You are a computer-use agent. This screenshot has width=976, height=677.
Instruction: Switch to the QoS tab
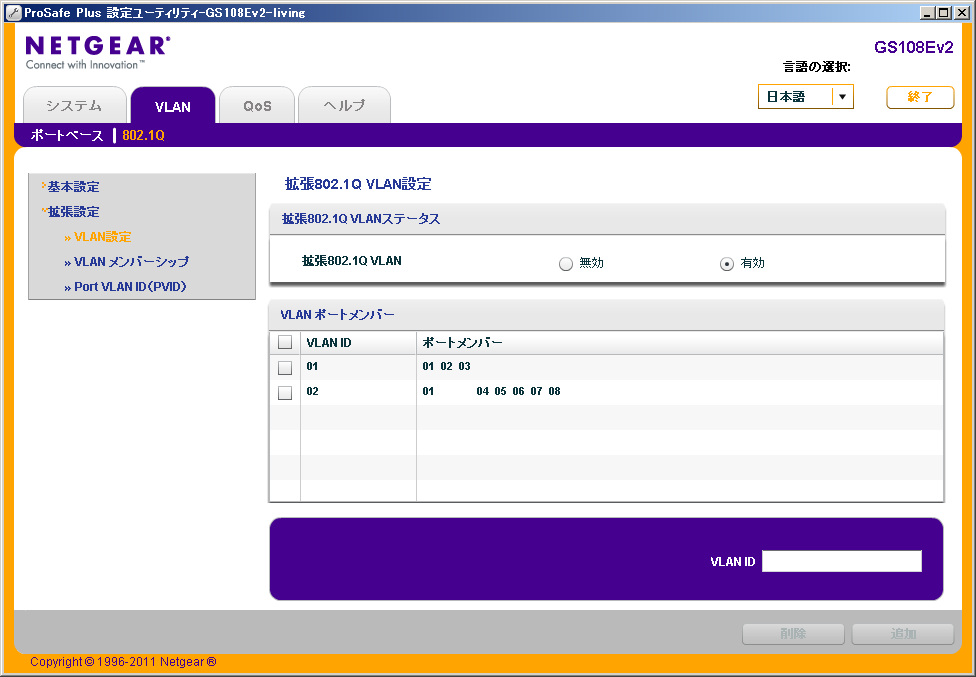[x=257, y=103]
